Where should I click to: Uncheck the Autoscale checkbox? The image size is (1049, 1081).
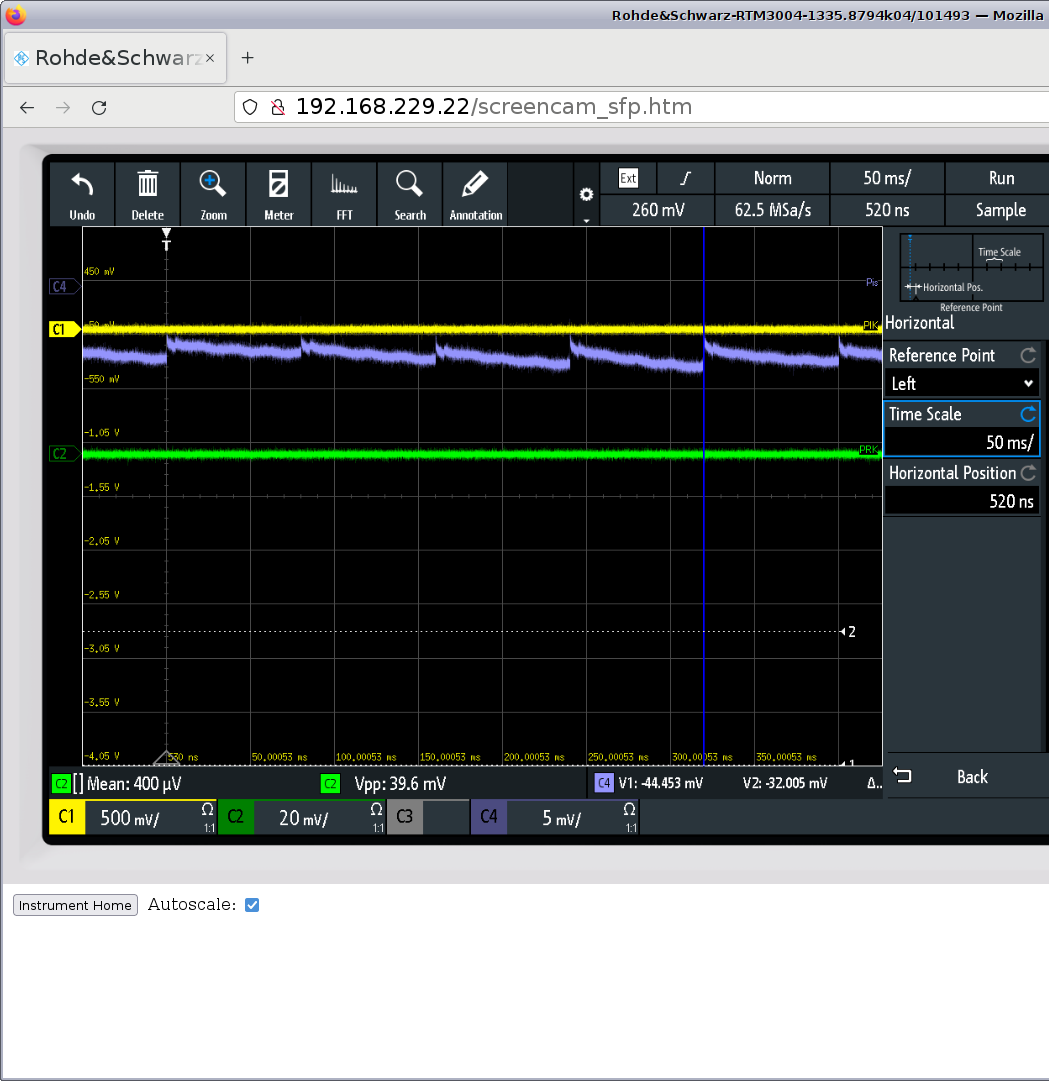(252, 905)
